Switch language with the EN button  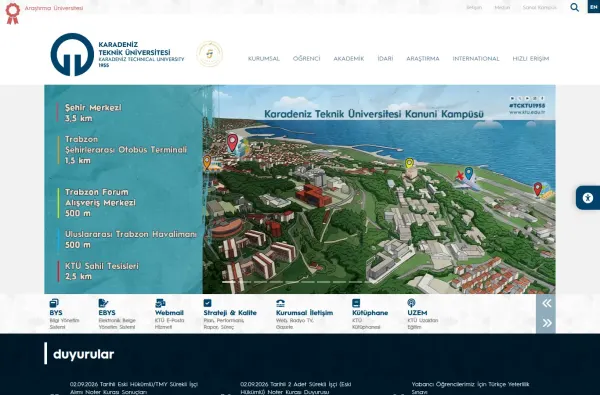(593, 7)
